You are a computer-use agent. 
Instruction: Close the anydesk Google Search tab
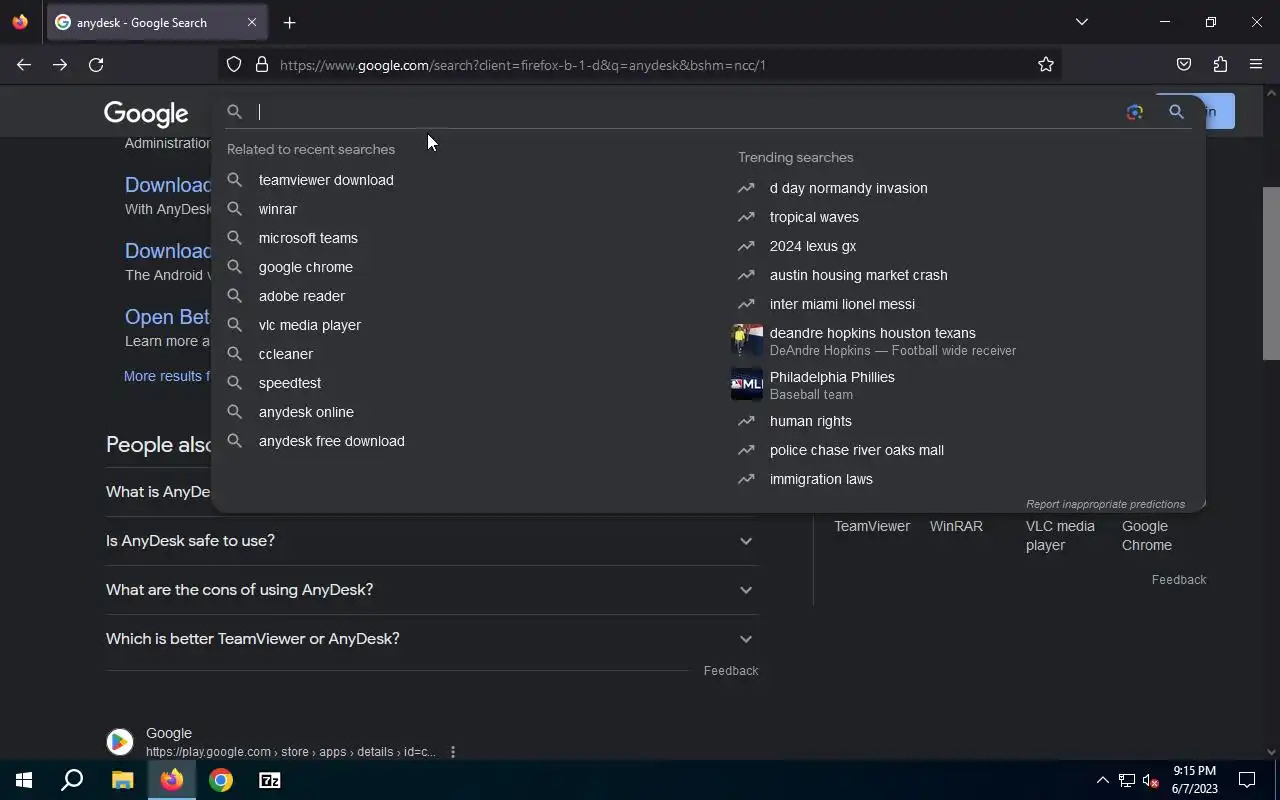(x=252, y=22)
